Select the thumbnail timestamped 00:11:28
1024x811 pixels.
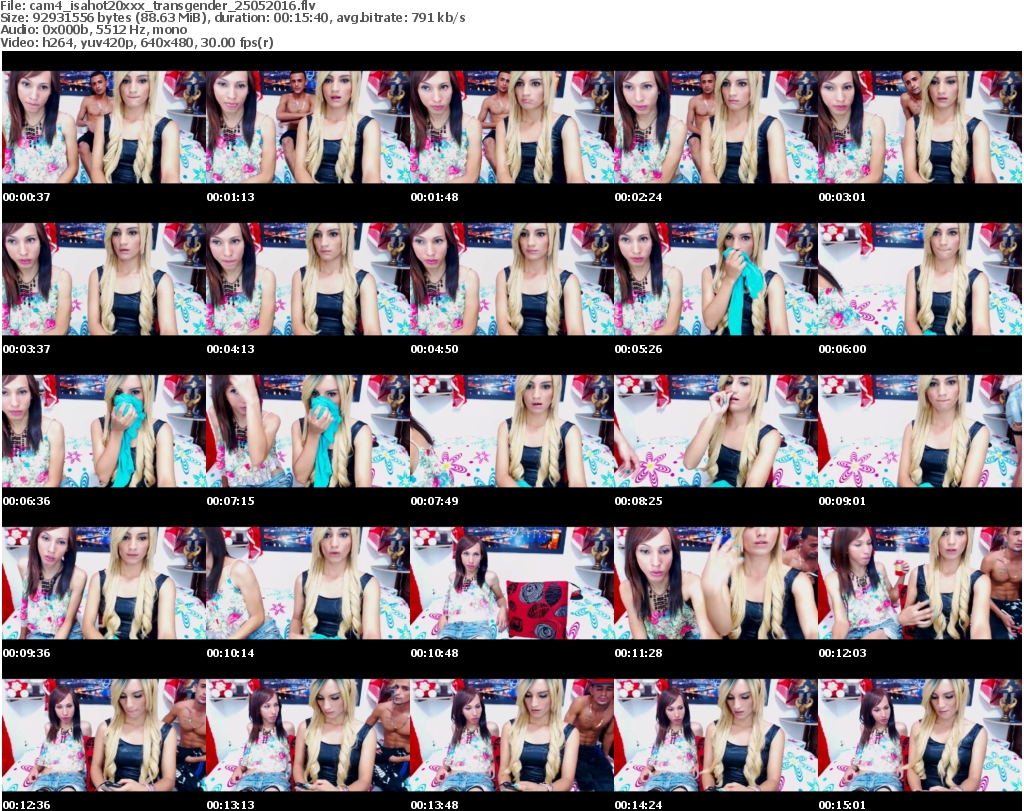point(716,584)
